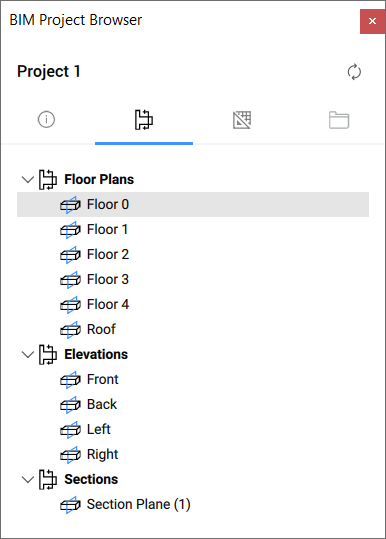This screenshot has width=386, height=539.
Task: Click the Elevations category icon
Action: [47, 354]
